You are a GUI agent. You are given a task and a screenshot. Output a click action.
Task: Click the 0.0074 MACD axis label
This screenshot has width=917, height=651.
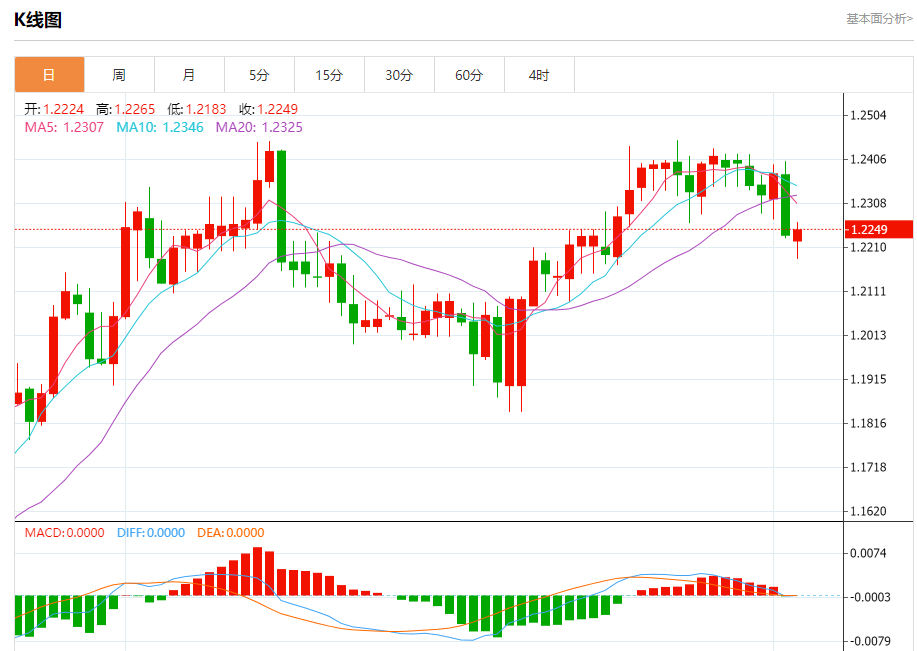tap(868, 553)
